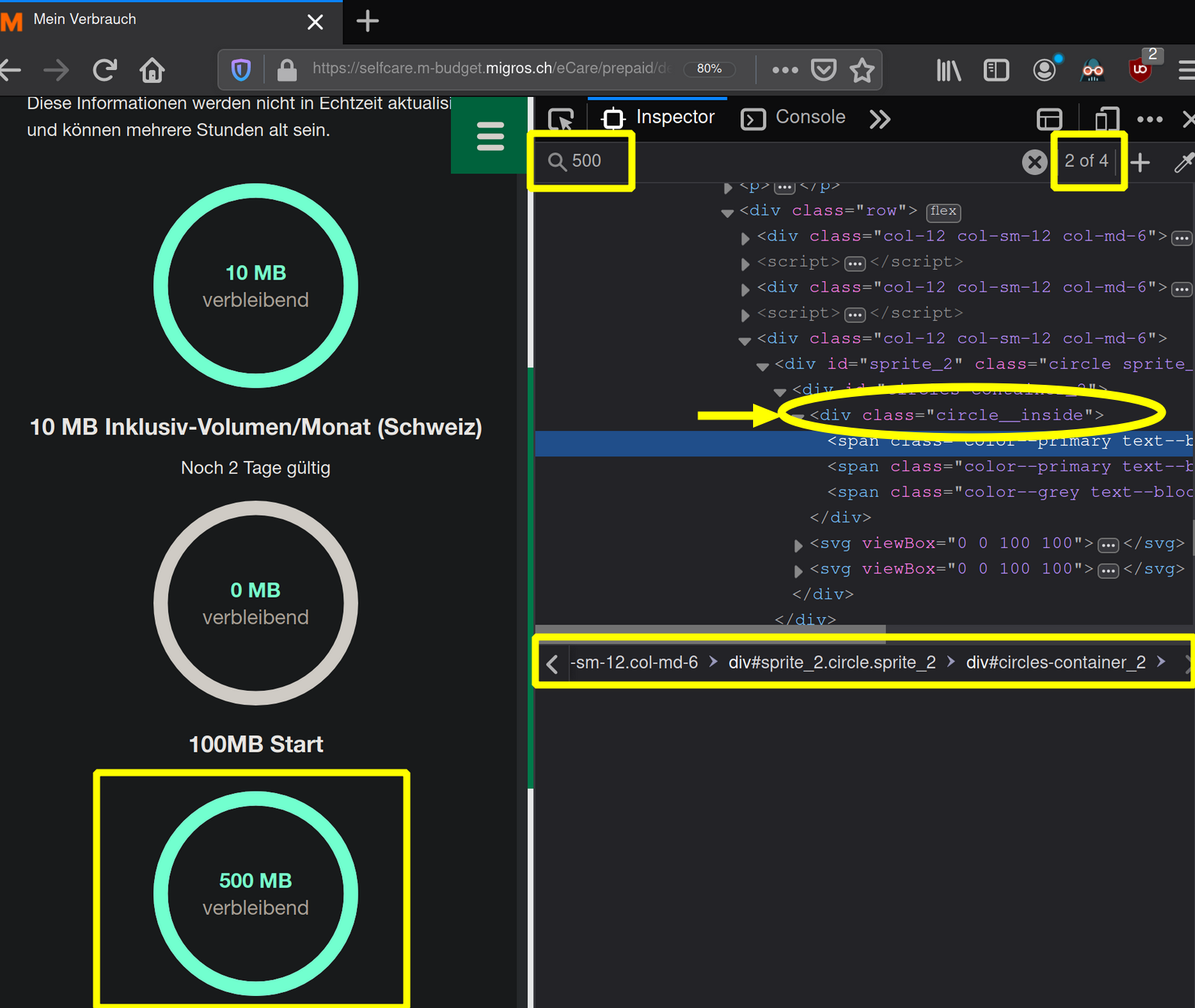Image resolution: width=1195 pixels, height=1008 pixels.
Task: Select -sm-12.col-md-6 breadcrumb
Action: coord(634,662)
